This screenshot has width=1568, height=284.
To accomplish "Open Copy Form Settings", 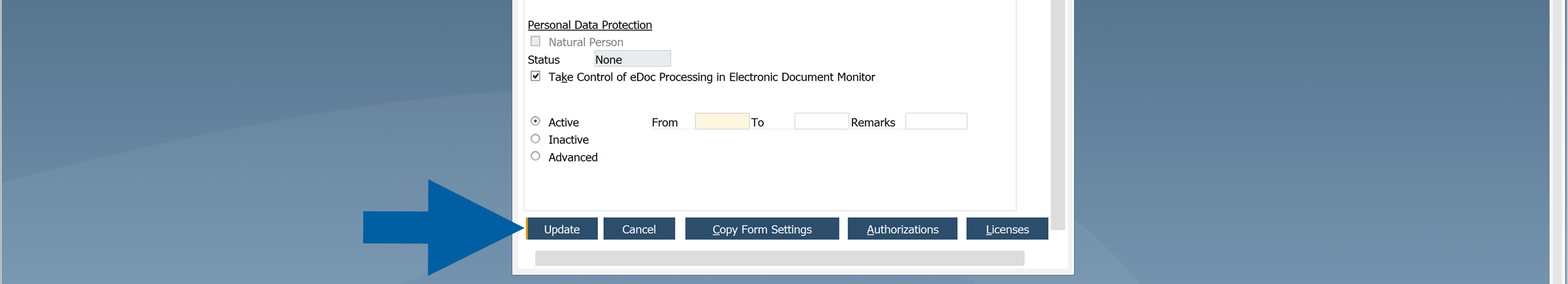I will (762, 229).
